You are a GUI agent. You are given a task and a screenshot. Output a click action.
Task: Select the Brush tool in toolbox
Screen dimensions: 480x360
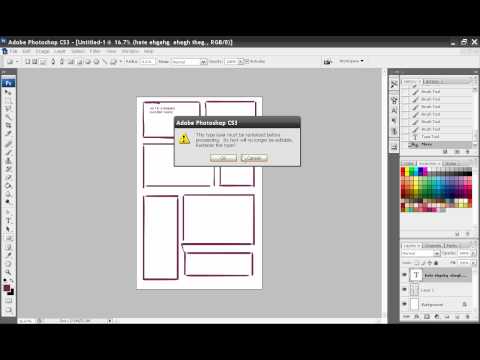(9, 153)
